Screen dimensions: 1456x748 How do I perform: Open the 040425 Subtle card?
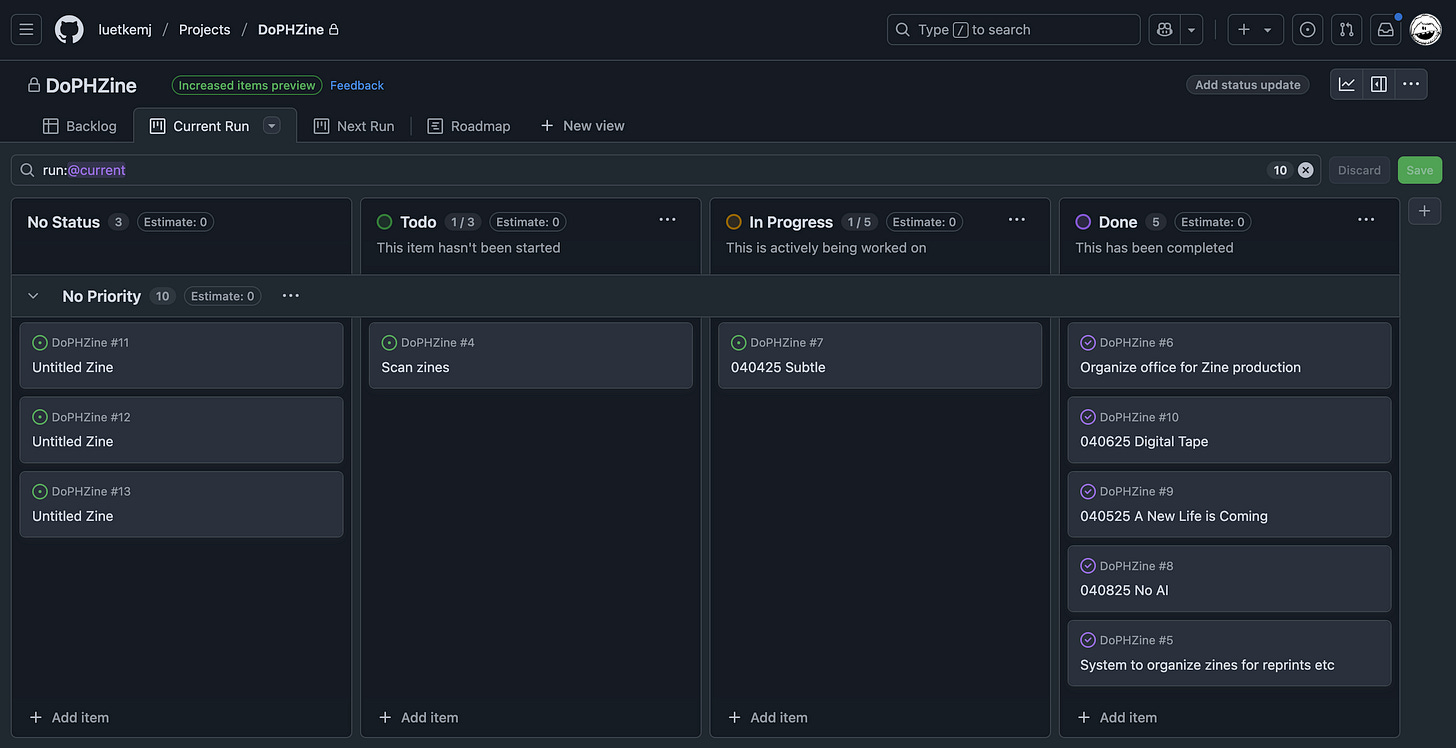(880, 355)
